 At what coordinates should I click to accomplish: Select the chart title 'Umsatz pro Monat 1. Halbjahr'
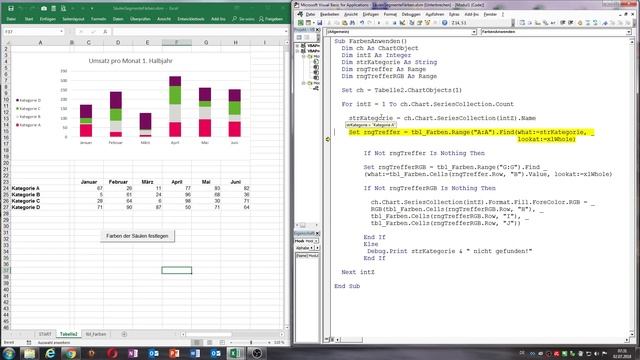click(131, 61)
